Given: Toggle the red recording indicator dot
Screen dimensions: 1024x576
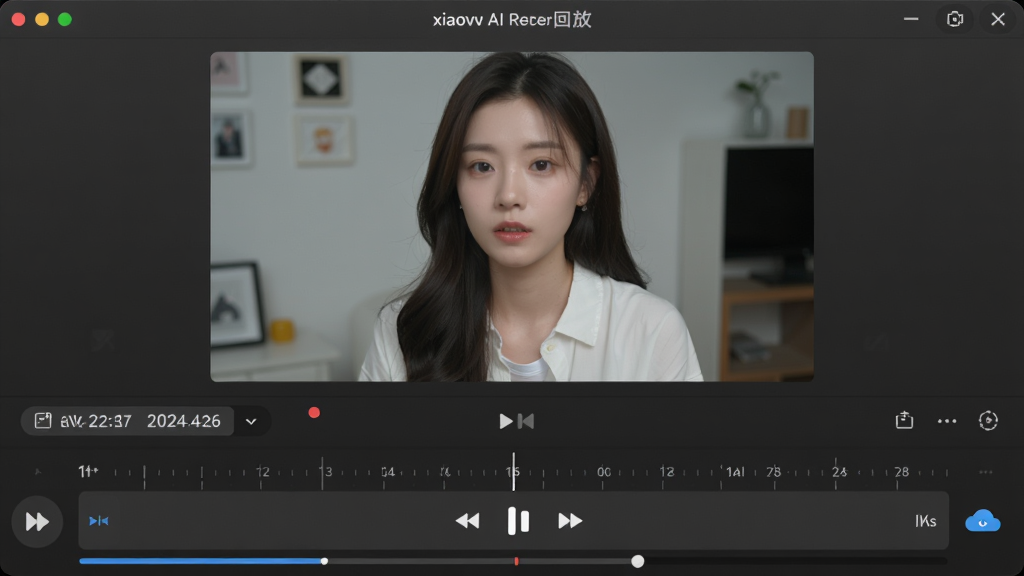Looking at the screenshot, I should pyautogui.click(x=314, y=413).
